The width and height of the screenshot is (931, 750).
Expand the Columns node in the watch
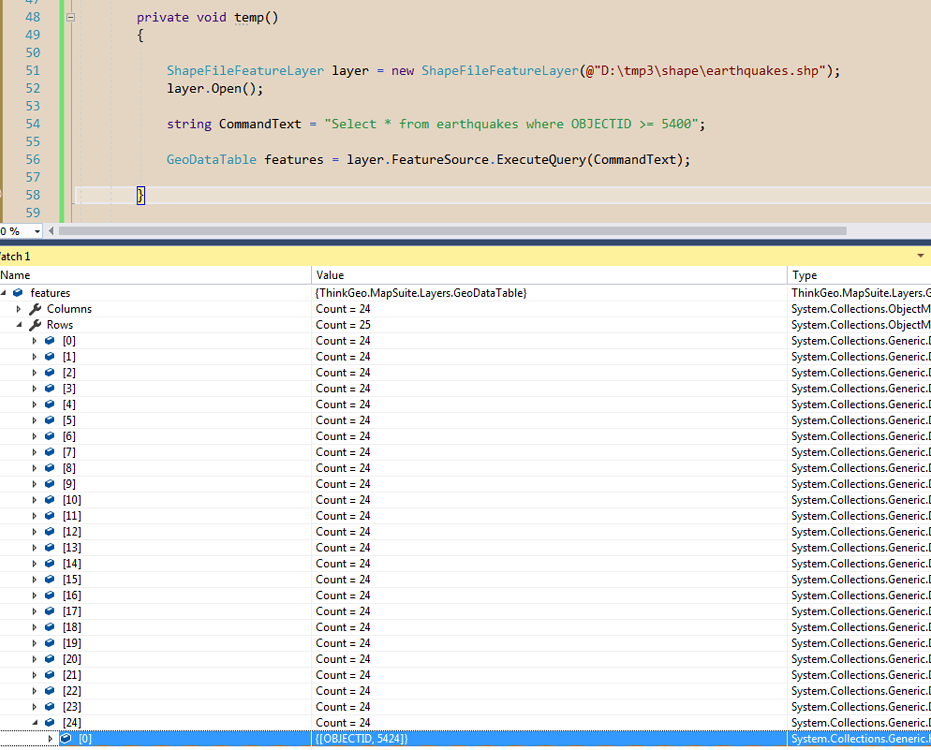pos(19,309)
